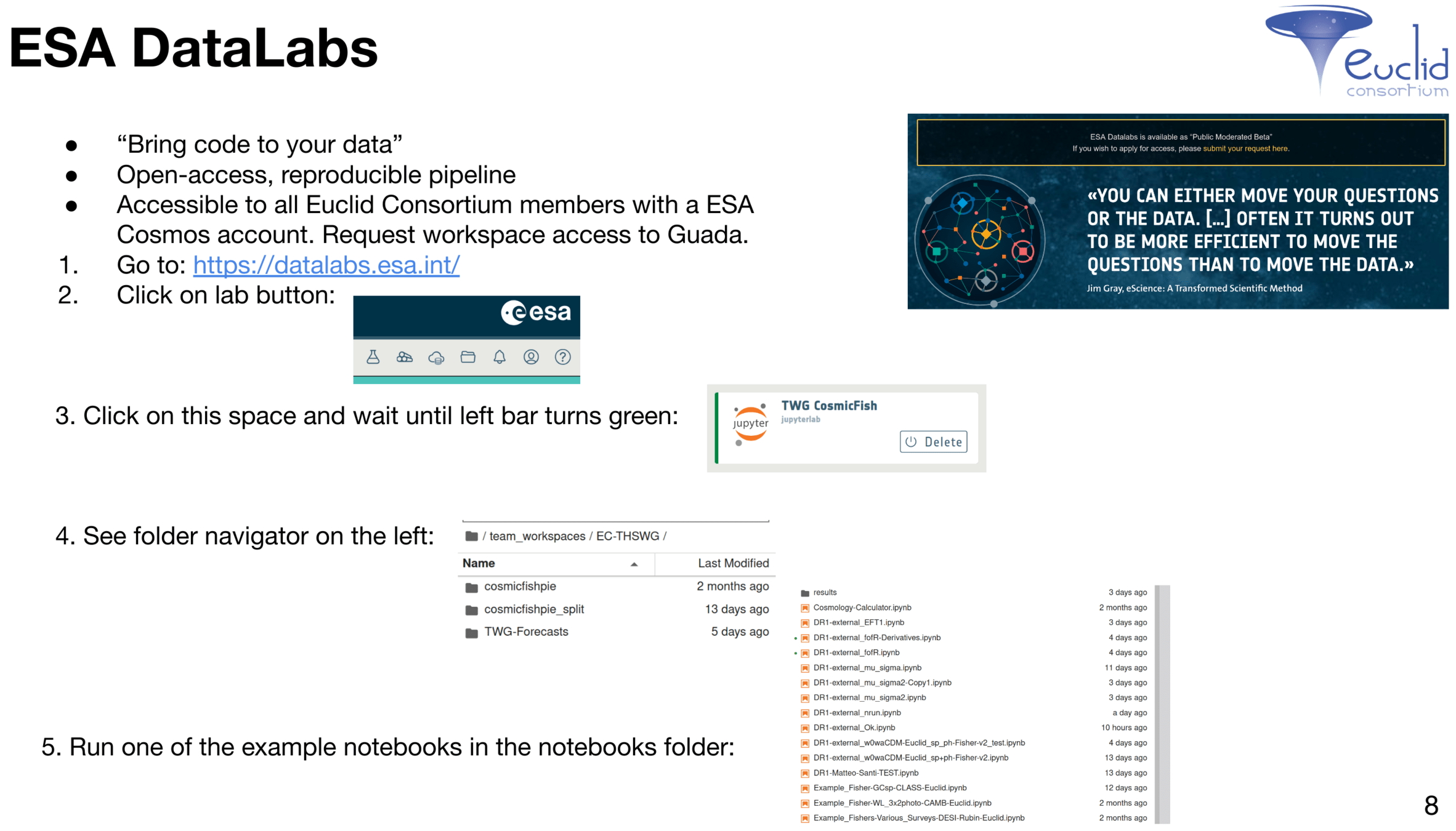Click team_workspaces in breadcrumb path
Screen dimensions: 1456x831
[537, 536]
